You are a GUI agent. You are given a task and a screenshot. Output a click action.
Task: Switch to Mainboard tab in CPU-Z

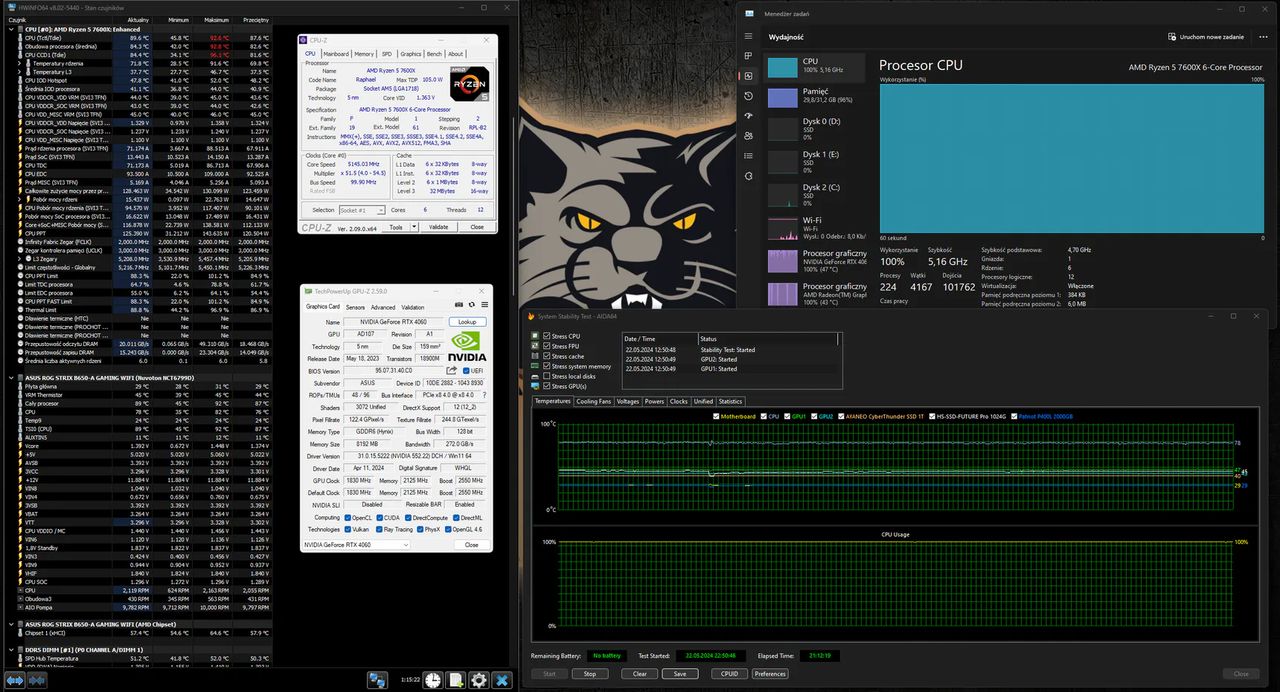[336, 54]
